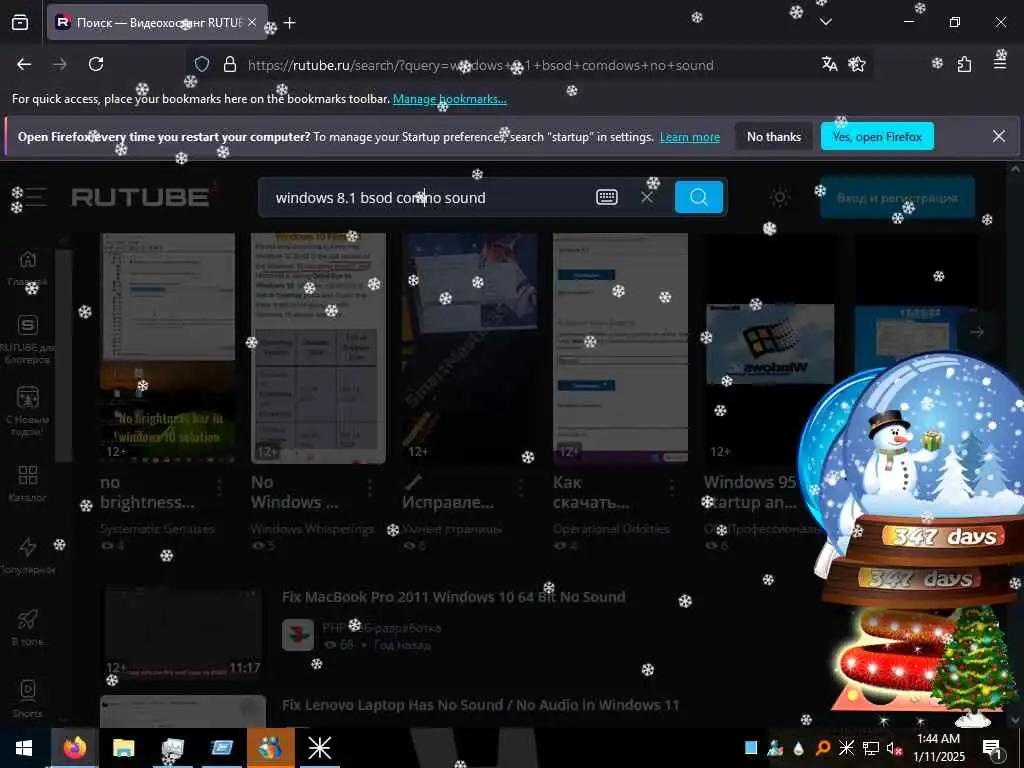
Task: Open RUTUBE для блогеров in sidebar
Action: coord(27,340)
